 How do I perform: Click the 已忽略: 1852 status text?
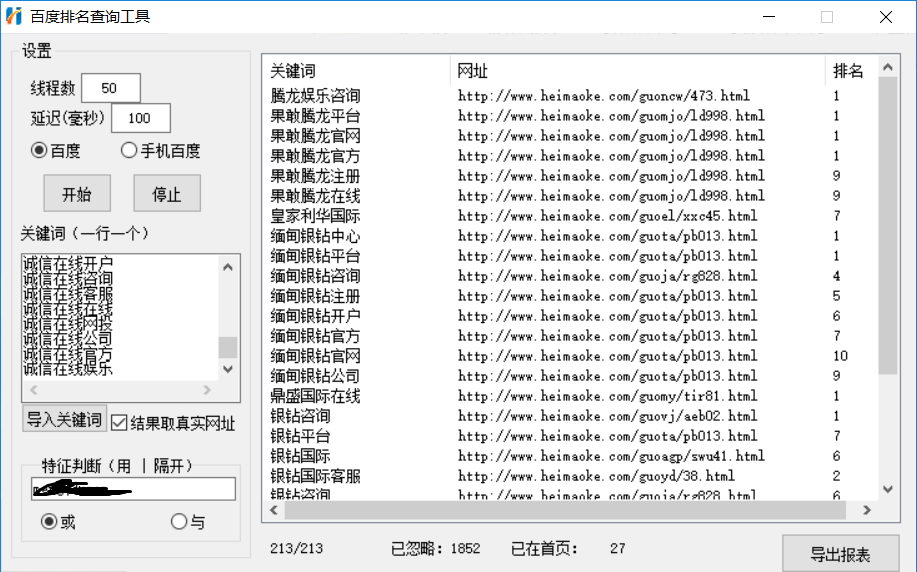point(436,549)
